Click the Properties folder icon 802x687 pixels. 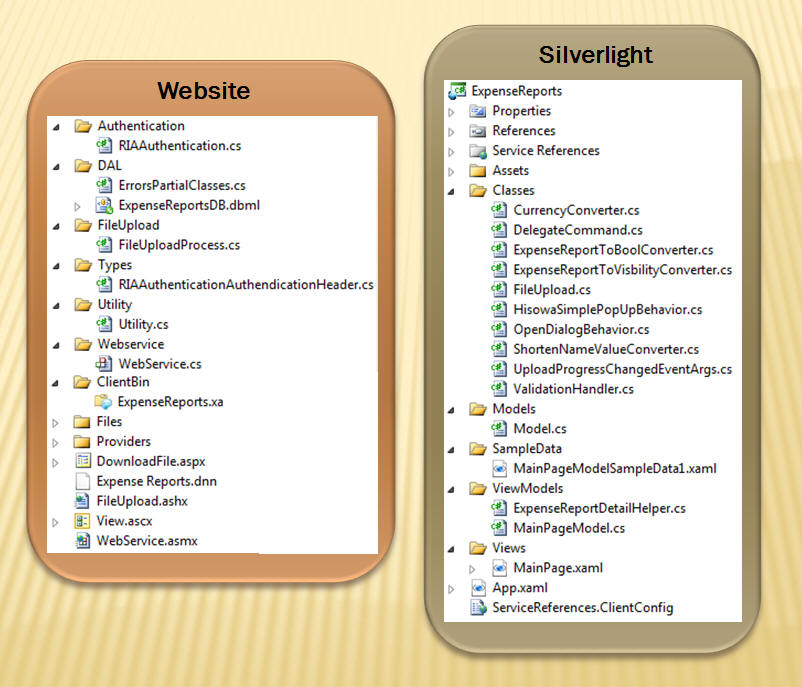[x=478, y=110]
